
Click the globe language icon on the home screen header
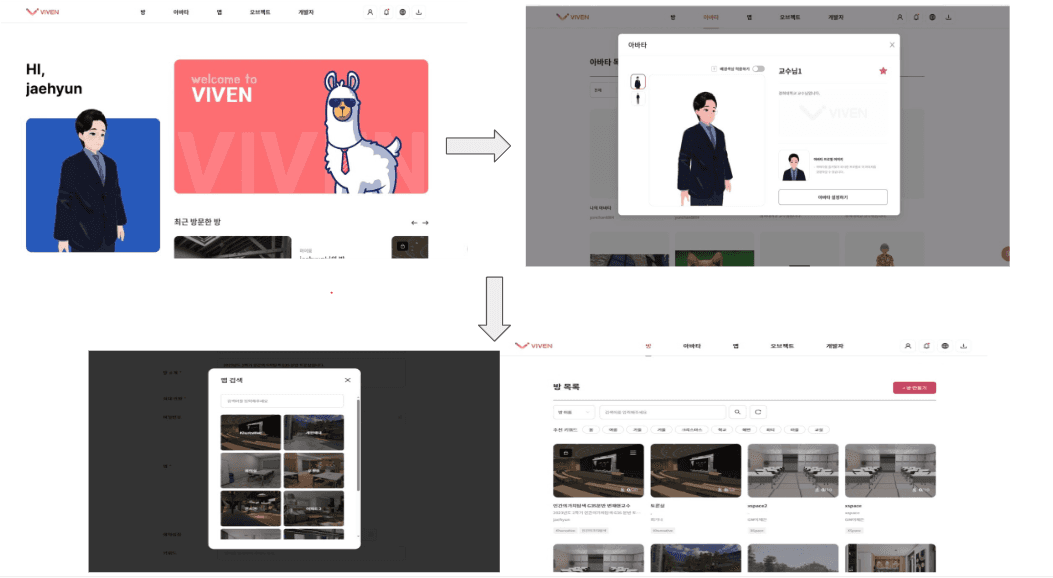[x=402, y=12]
